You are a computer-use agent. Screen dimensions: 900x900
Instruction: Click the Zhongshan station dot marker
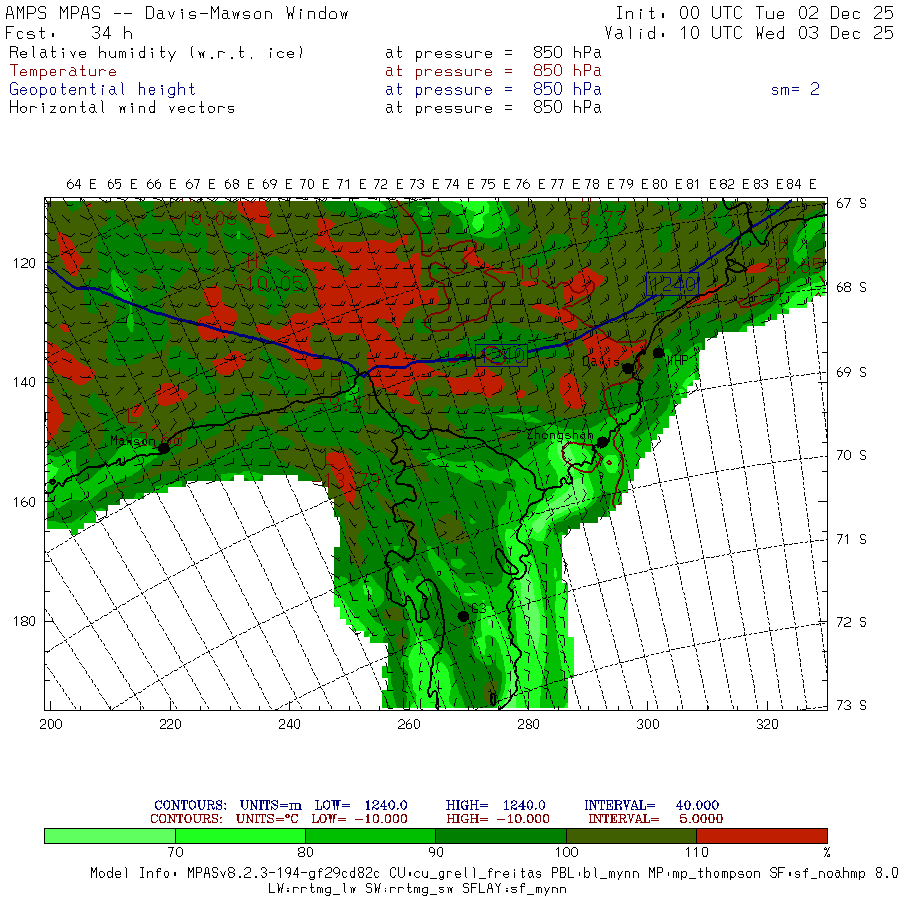coord(602,442)
